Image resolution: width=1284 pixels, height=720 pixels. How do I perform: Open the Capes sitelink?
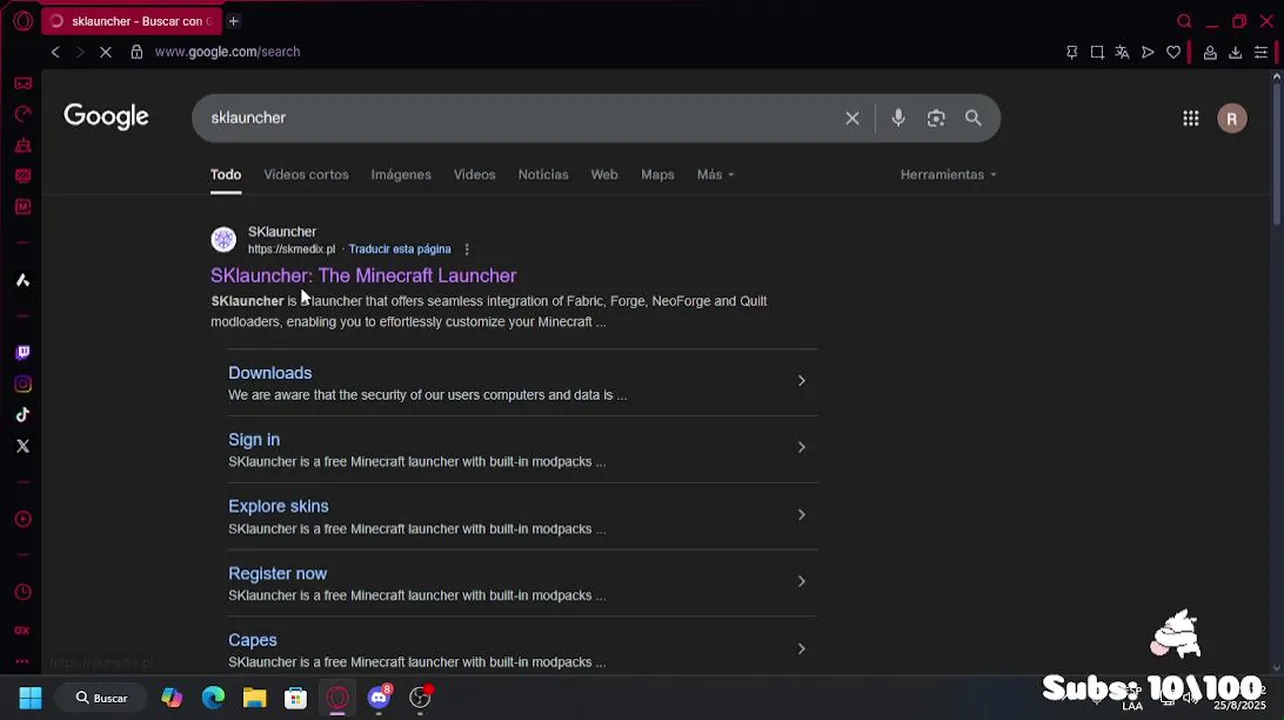pyautogui.click(x=252, y=640)
